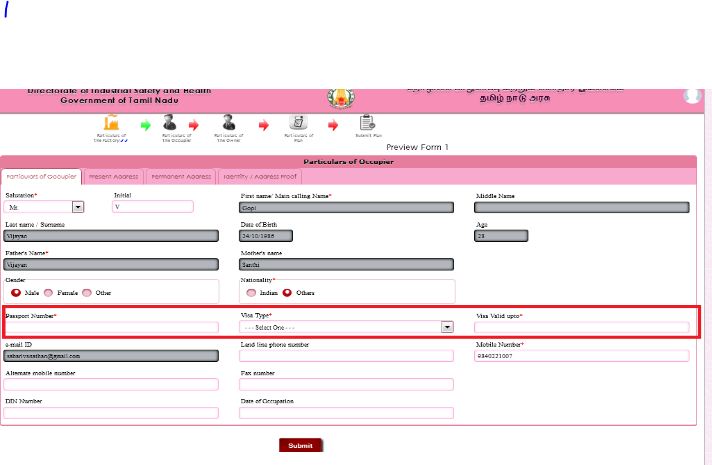The height and width of the screenshot is (465, 712).
Task: Switch to the Particulars of Occupier tab
Action: coord(41,177)
